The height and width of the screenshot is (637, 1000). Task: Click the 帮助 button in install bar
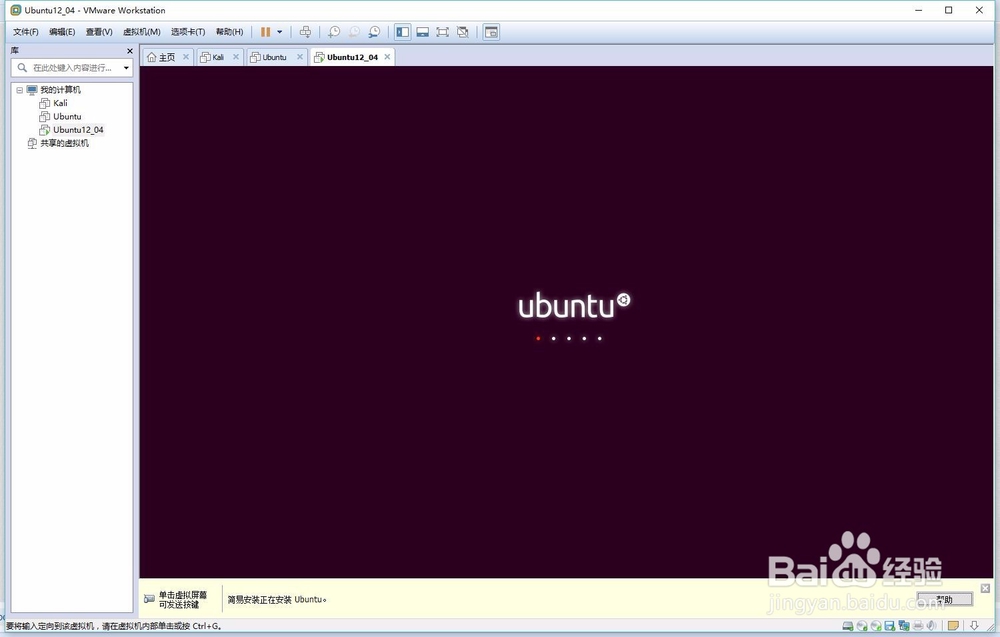945,599
